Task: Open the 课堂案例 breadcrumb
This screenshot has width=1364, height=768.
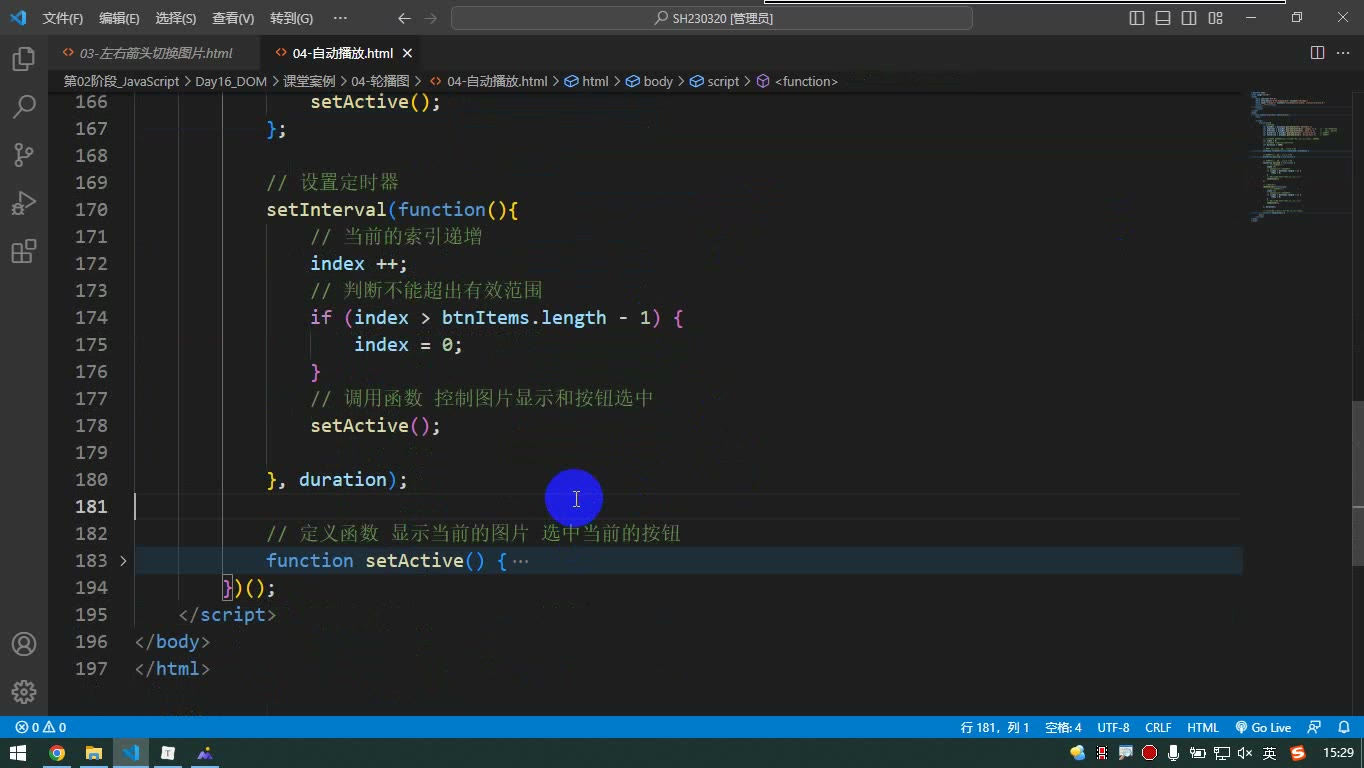Action: click(x=309, y=81)
